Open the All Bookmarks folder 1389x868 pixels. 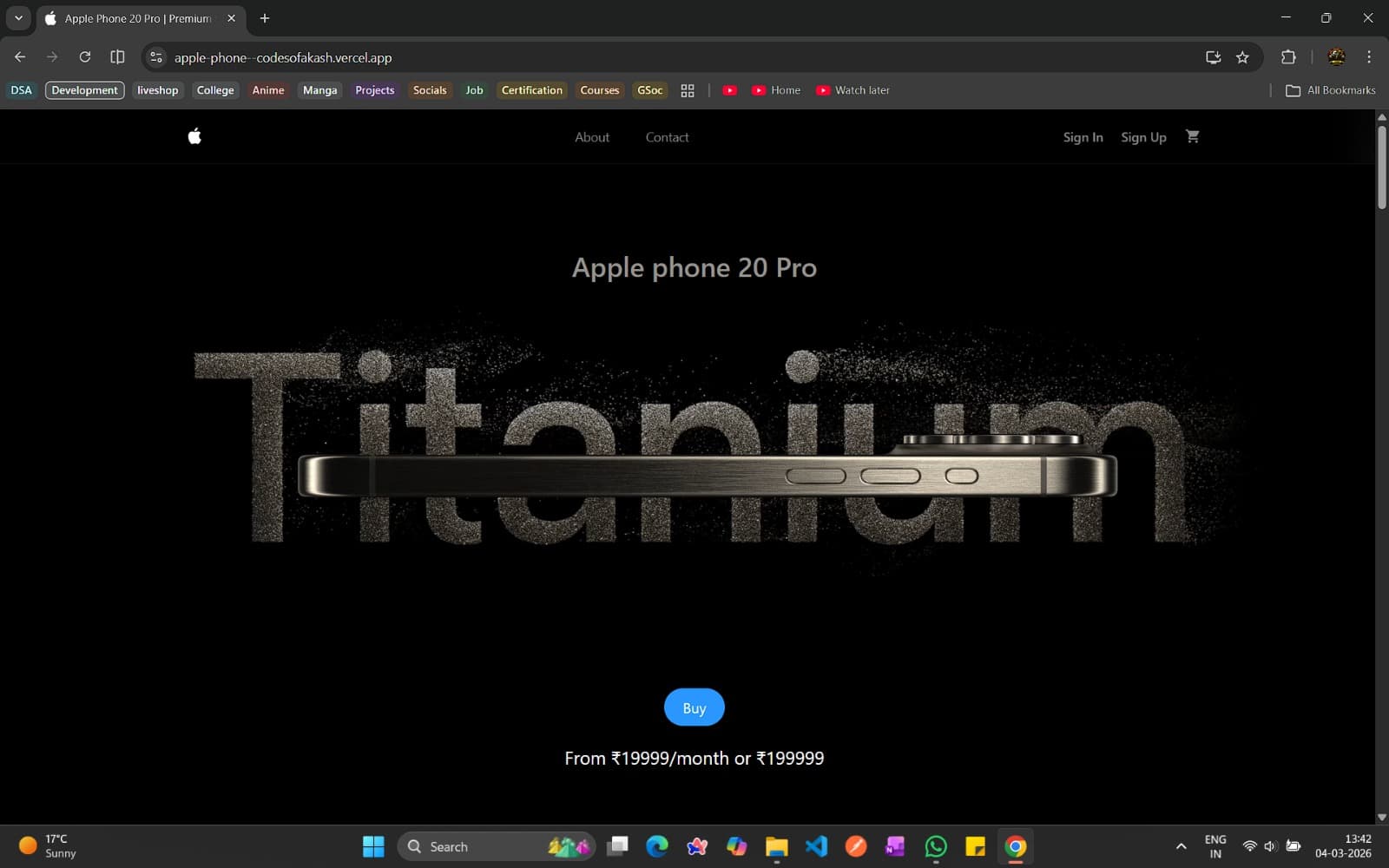click(1330, 90)
